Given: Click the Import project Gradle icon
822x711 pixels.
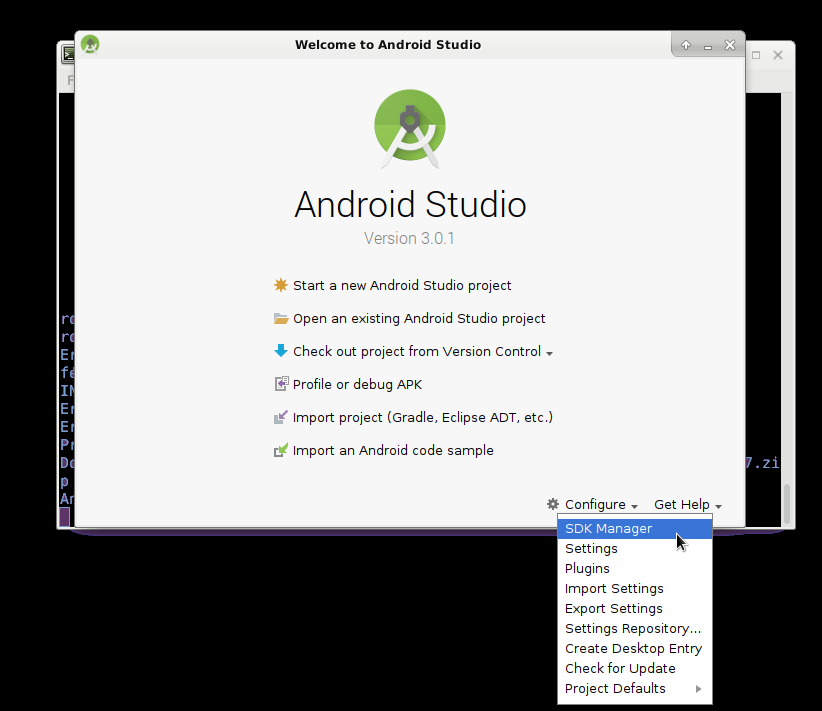Looking at the screenshot, I should coord(281,417).
